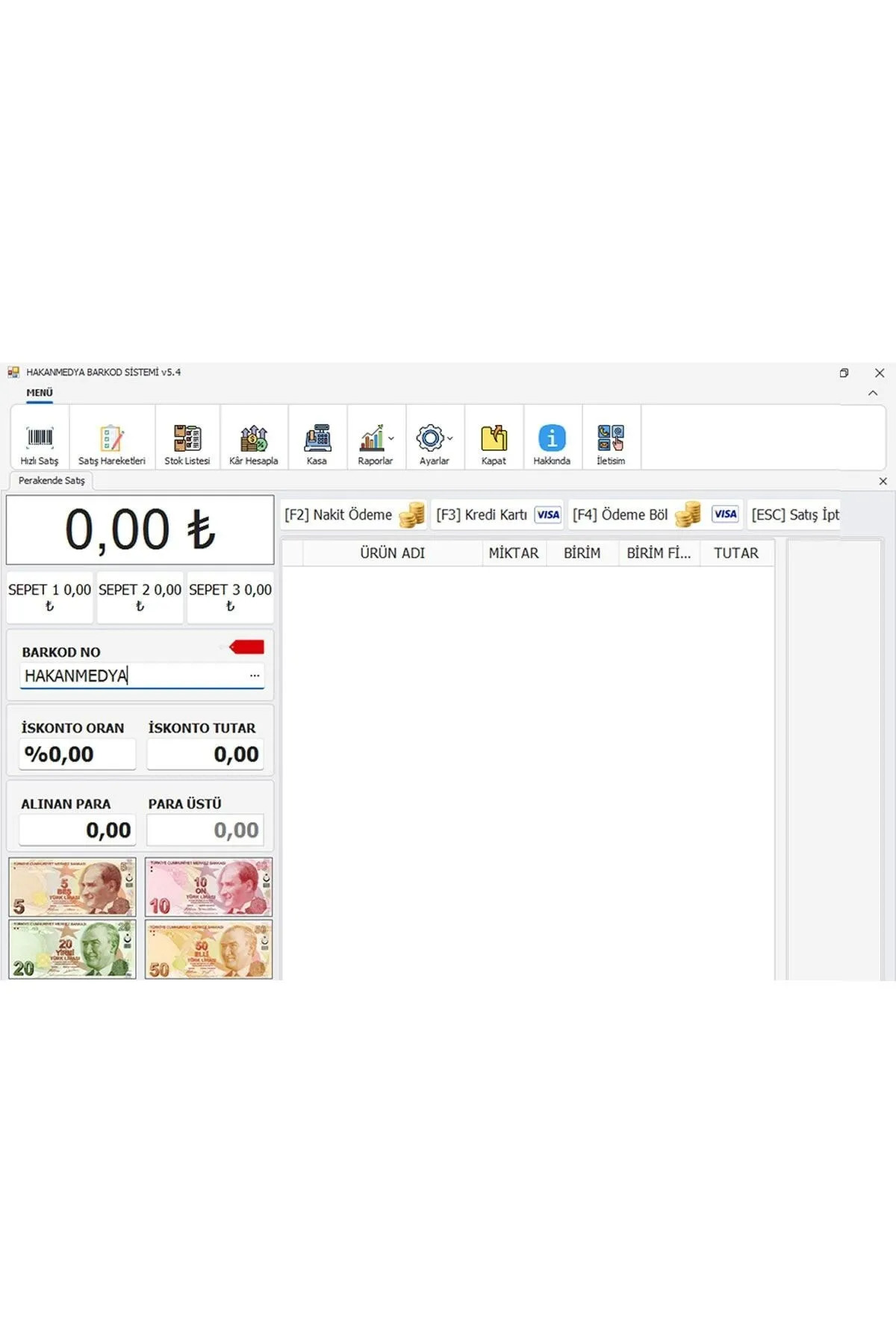Click the total amount 0,00 ₺ display

click(x=140, y=530)
